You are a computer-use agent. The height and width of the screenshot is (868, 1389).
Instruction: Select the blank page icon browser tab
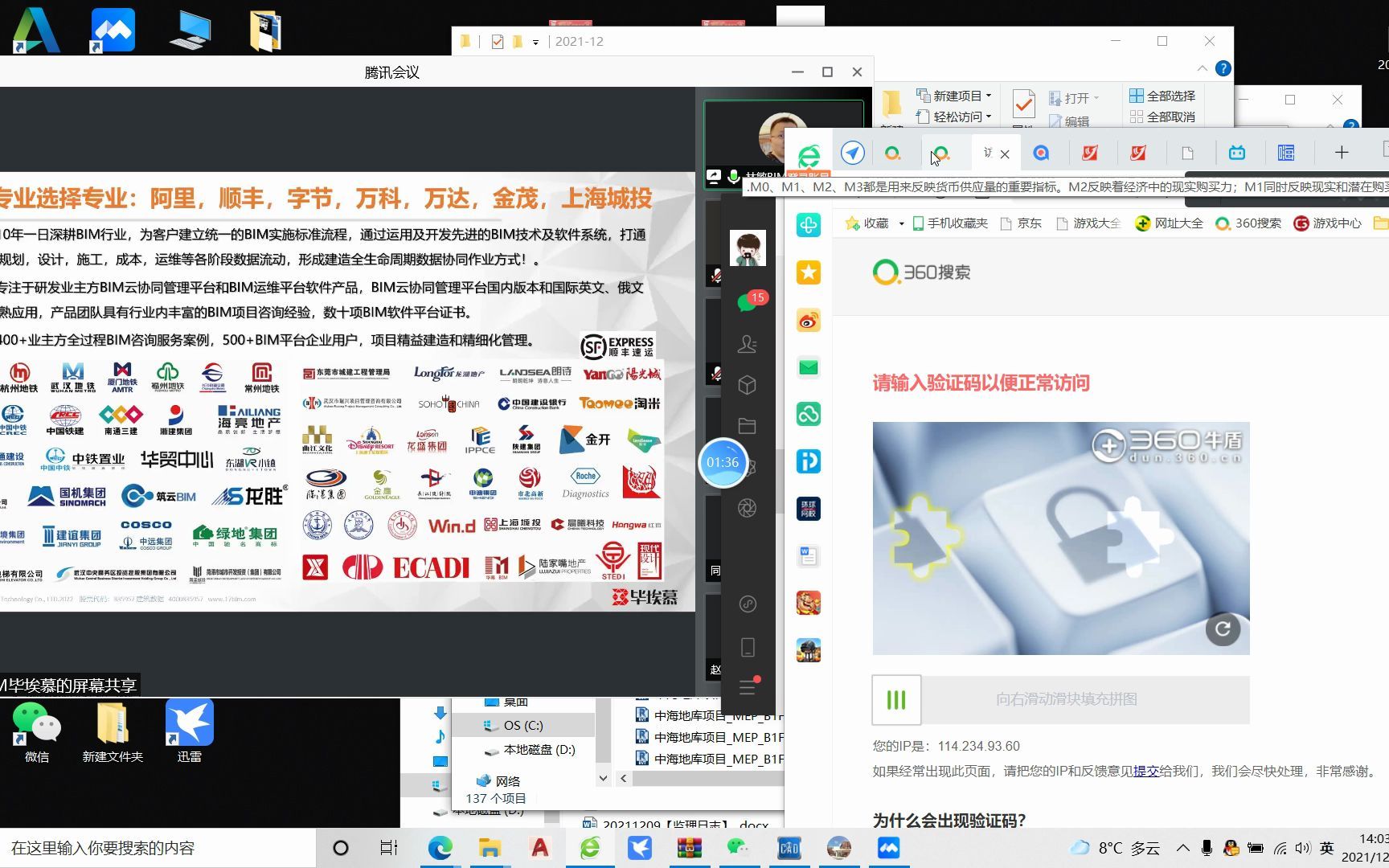[1187, 153]
